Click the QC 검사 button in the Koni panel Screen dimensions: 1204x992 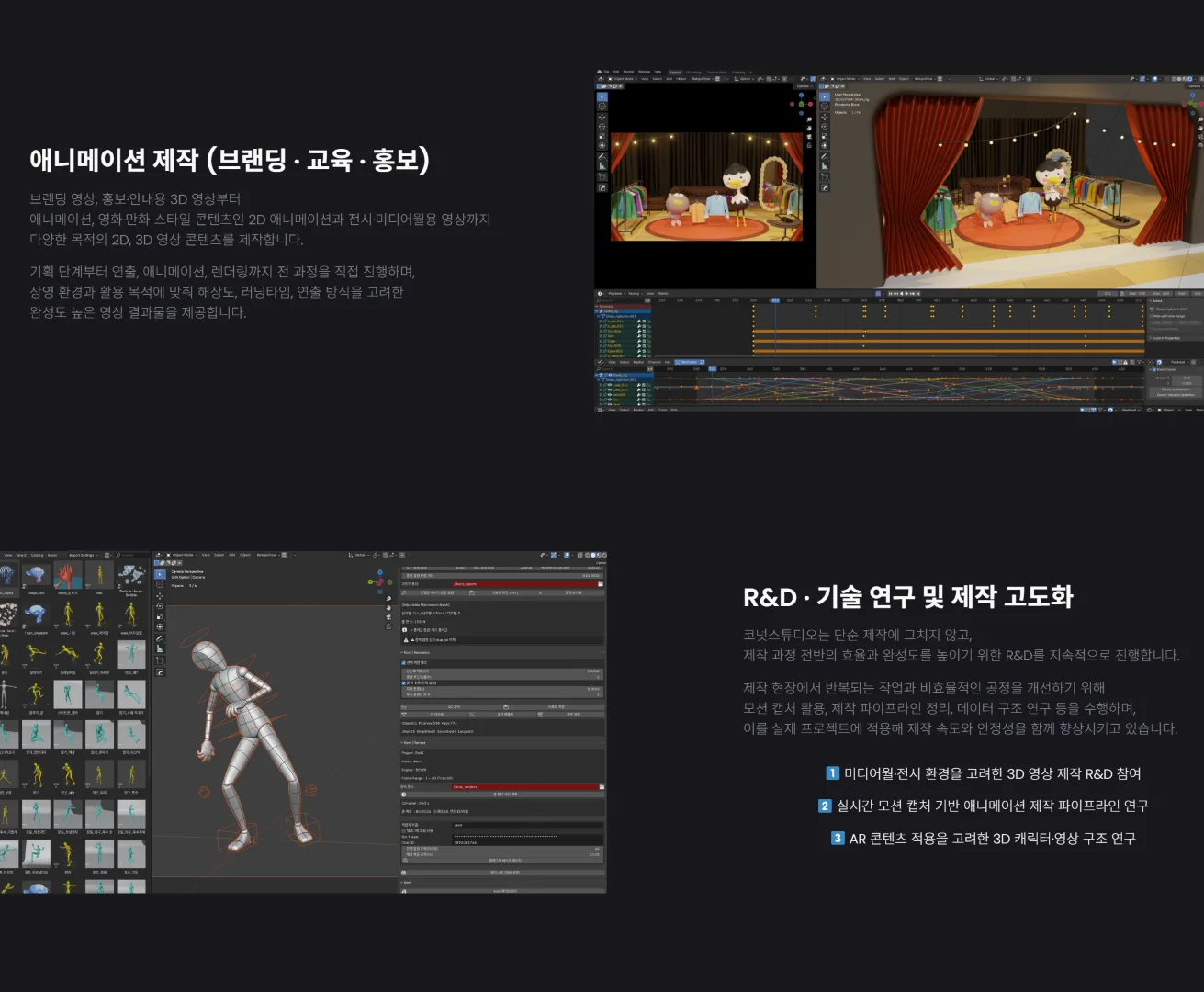click(x=451, y=707)
